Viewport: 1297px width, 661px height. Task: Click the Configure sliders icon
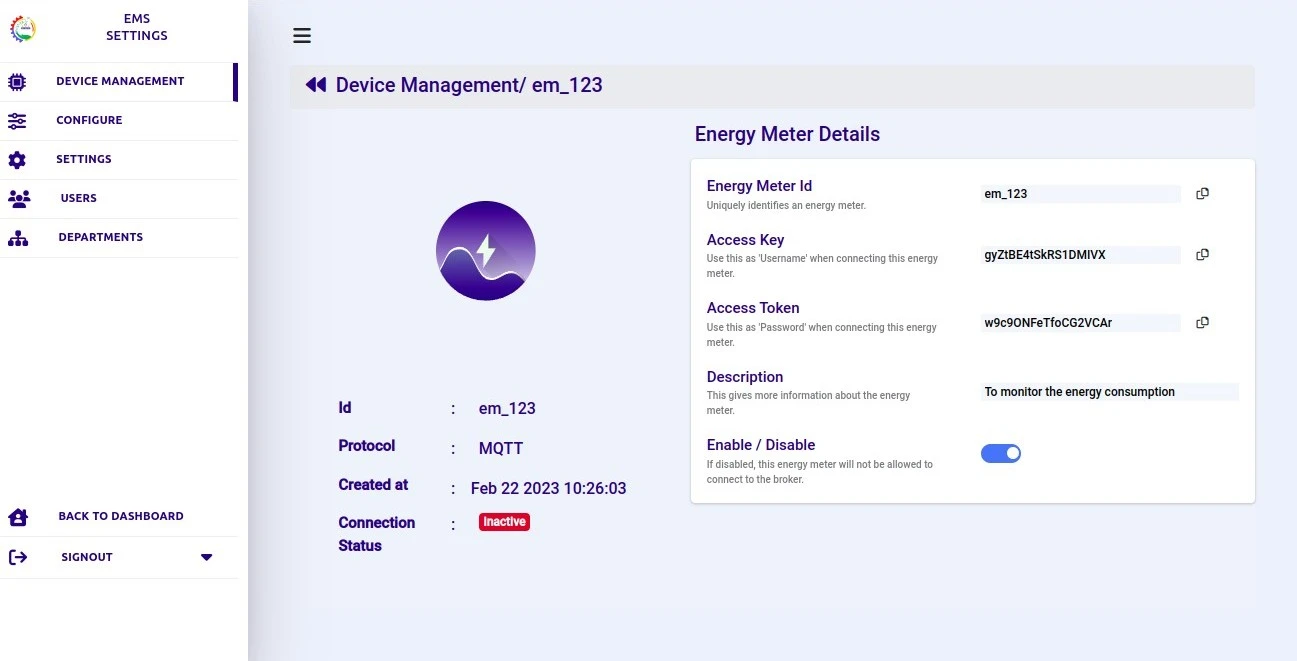pyautogui.click(x=17, y=121)
